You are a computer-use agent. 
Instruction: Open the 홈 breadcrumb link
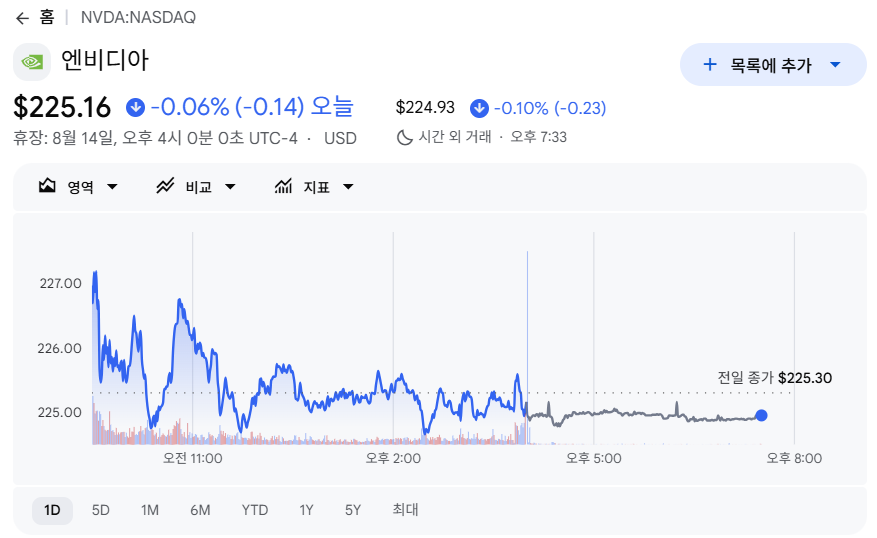click(47, 17)
